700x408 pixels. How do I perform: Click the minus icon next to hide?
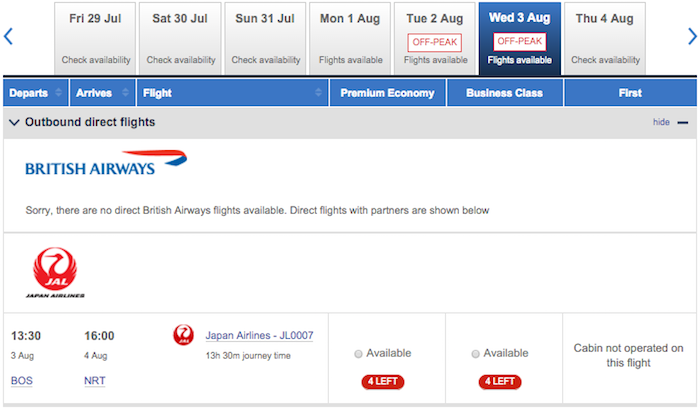683,122
